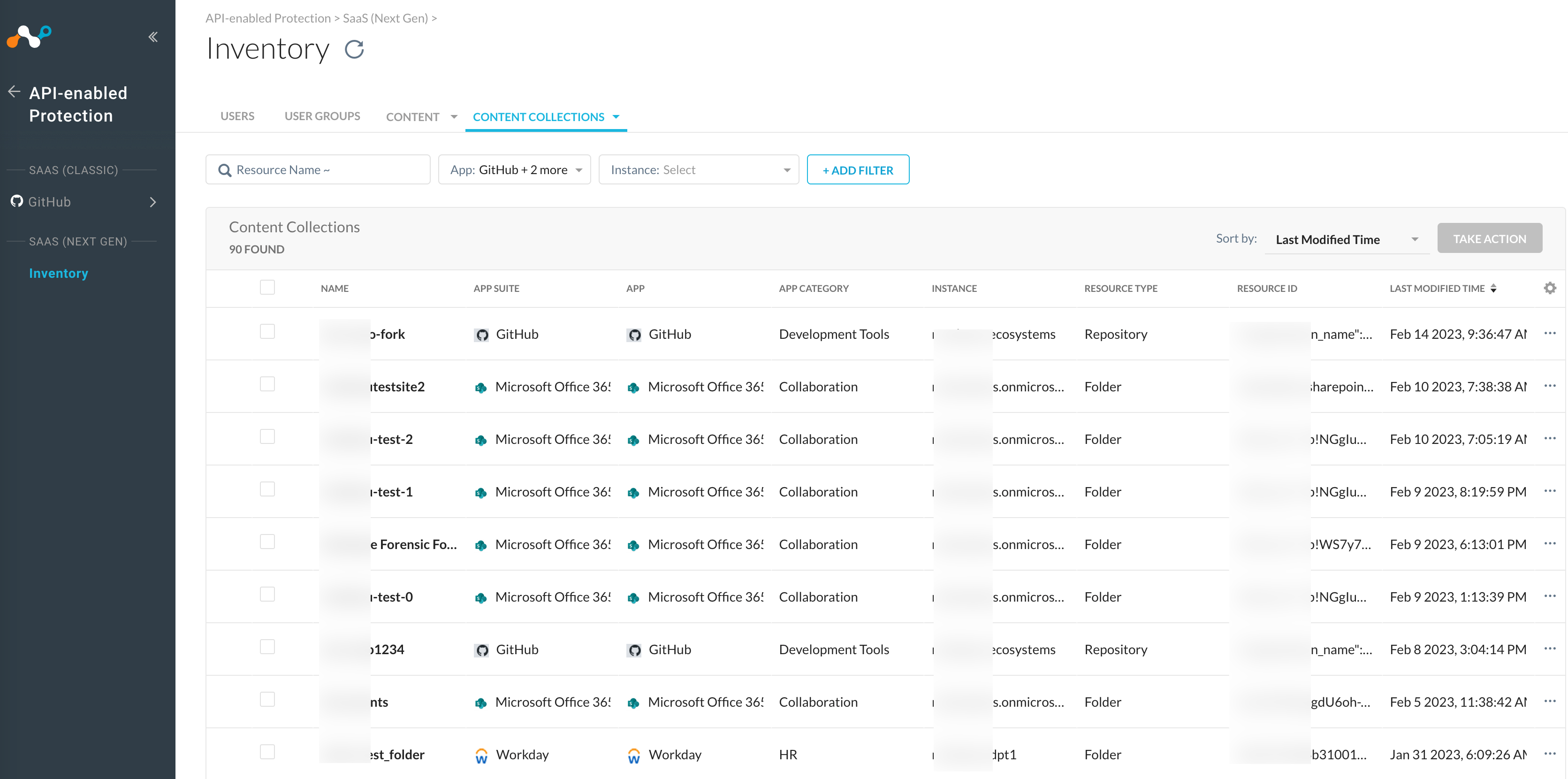Screen dimensions: 1568x779
Task: Select the 1234 row checkbox
Action: click(x=267, y=646)
